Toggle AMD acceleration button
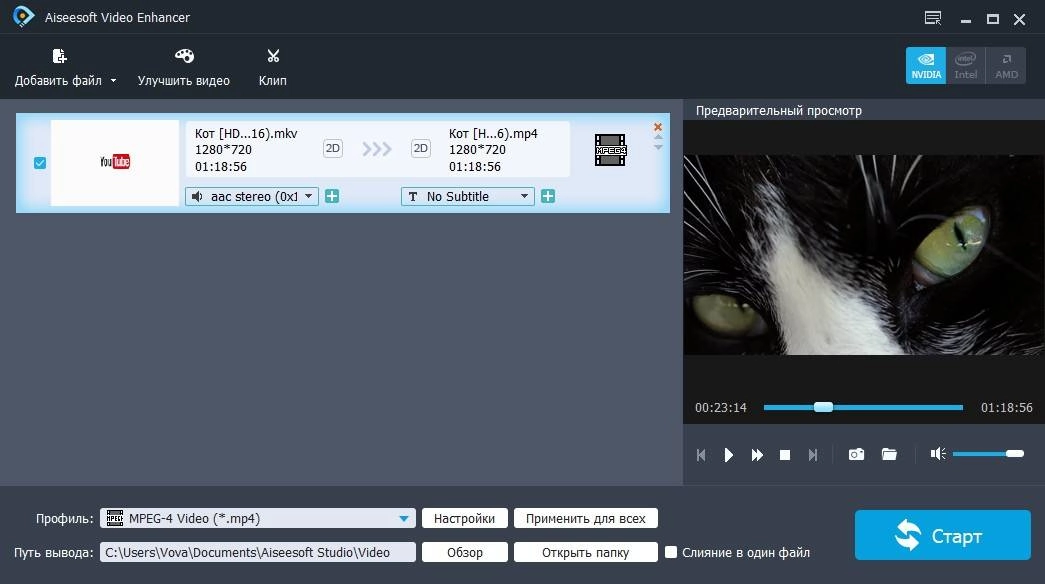 pyautogui.click(x=1006, y=65)
